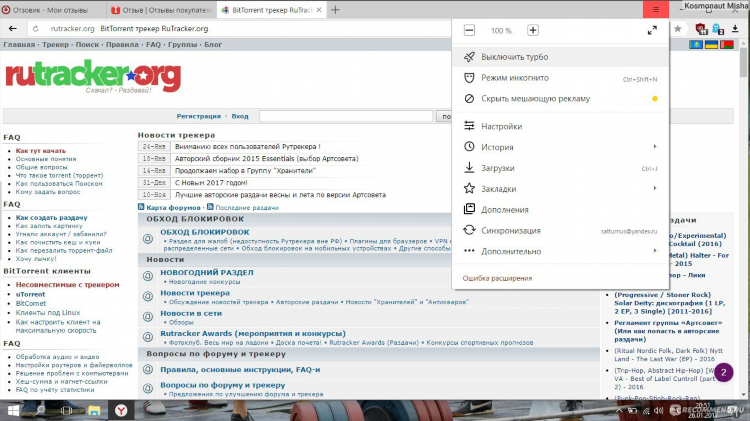Zoom out with the minus button
This screenshot has width=750, height=421.
point(469,31)
